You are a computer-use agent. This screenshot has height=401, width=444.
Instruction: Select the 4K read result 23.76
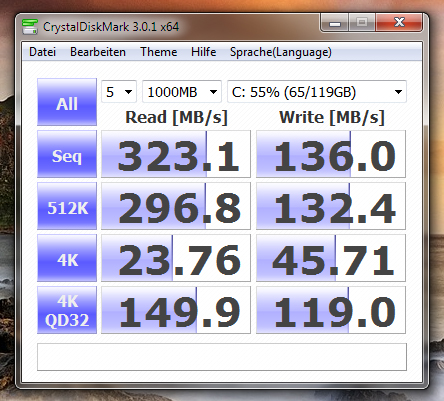point(176,258)
